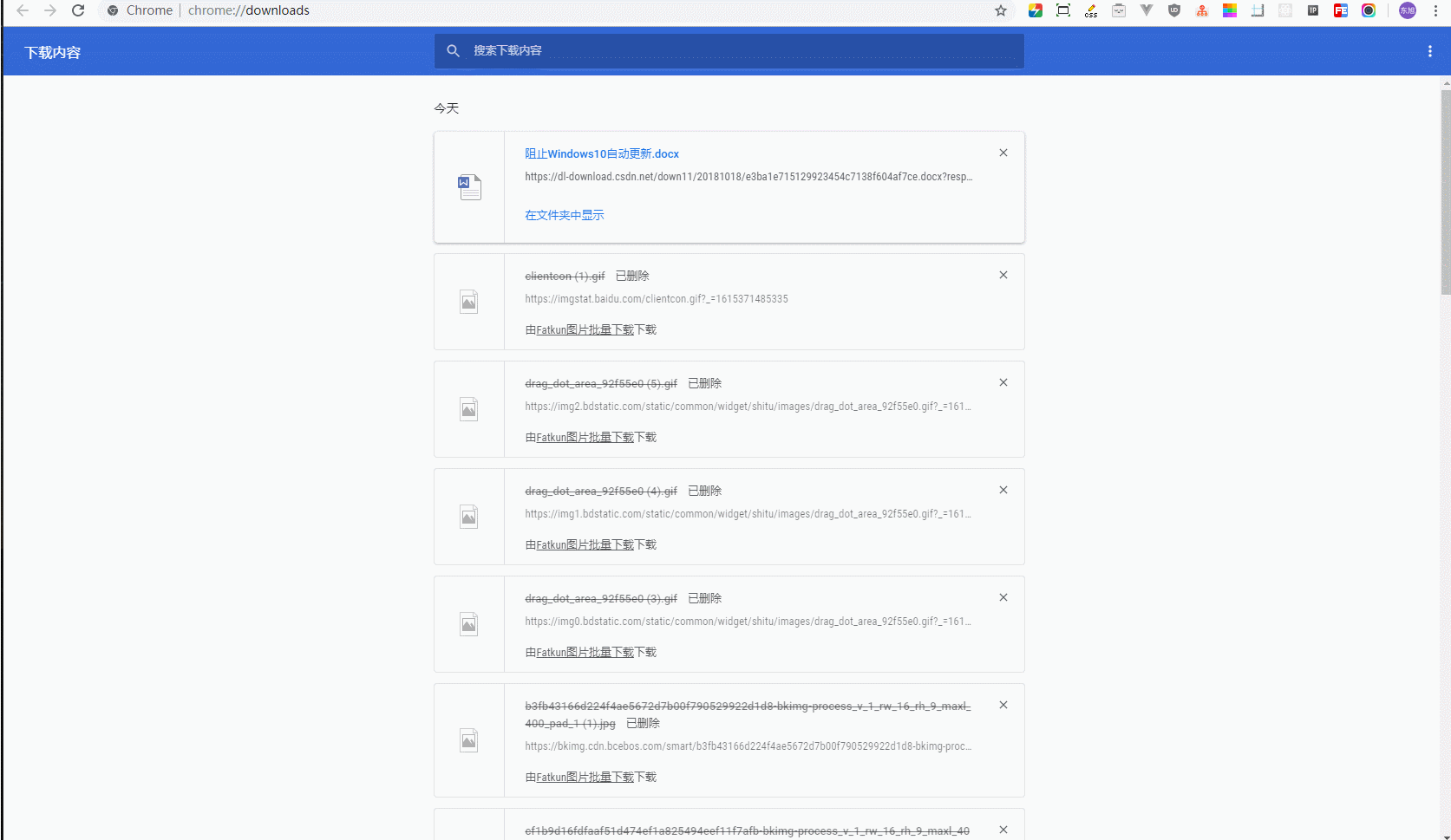1451x840 pixels.
Task: Click the 今天 date heading
Action: (447, 108)
